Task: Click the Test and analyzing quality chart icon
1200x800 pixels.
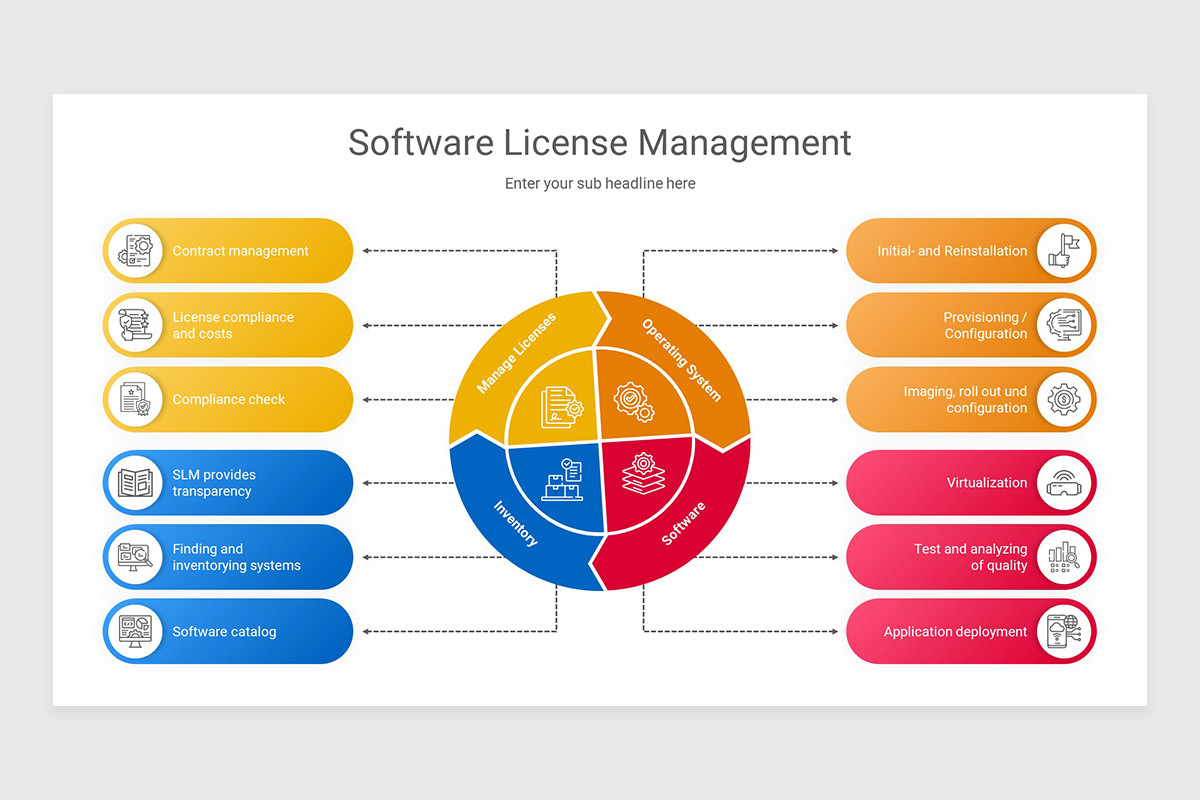Action: click(x=1064, y=557)
